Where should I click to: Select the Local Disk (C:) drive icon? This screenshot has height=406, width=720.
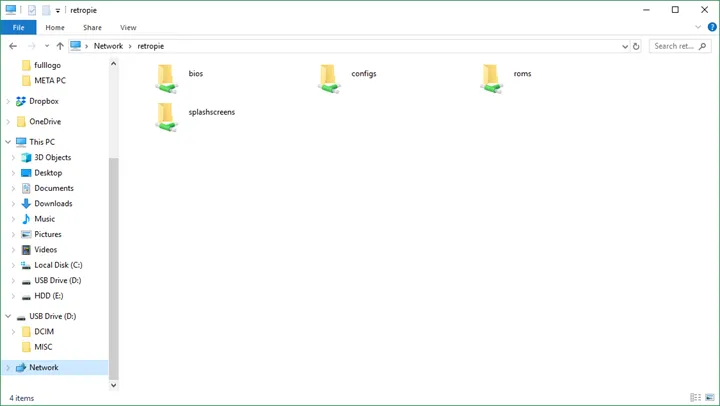pyautogui.click(x=26, y=265)
